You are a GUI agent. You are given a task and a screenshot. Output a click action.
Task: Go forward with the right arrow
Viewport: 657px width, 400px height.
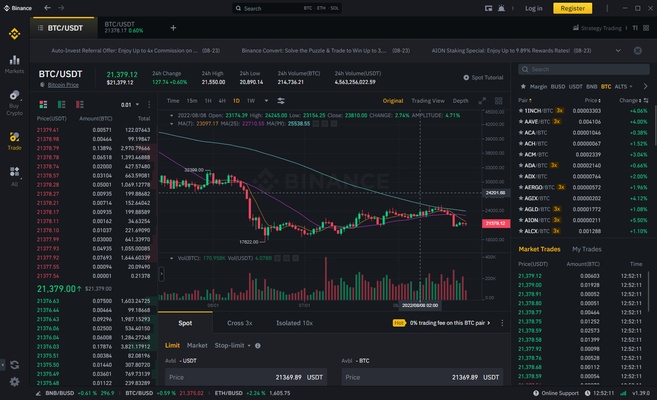(61, 8)
